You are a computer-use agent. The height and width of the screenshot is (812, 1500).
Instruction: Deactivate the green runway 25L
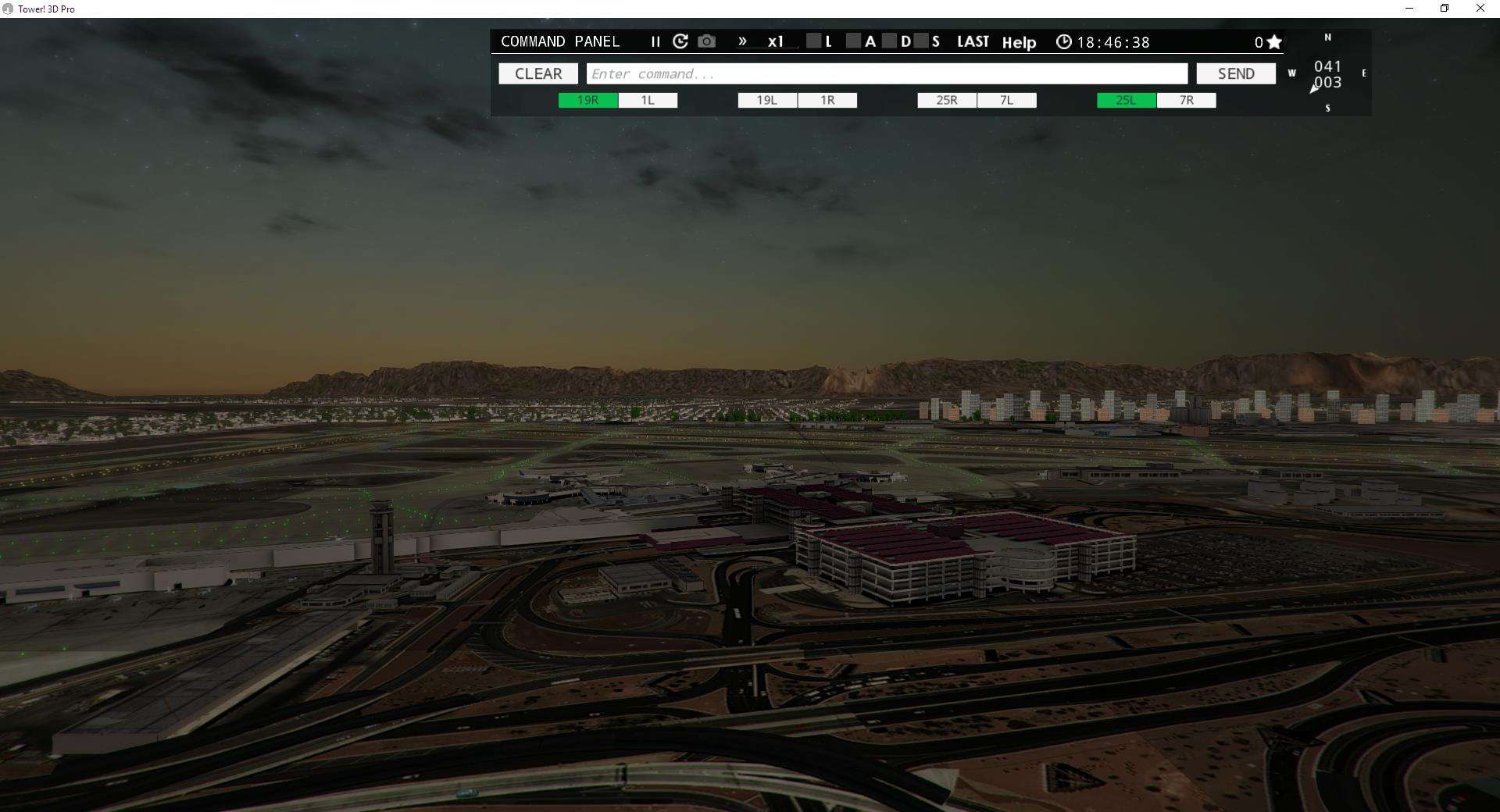pos(1125,100)
